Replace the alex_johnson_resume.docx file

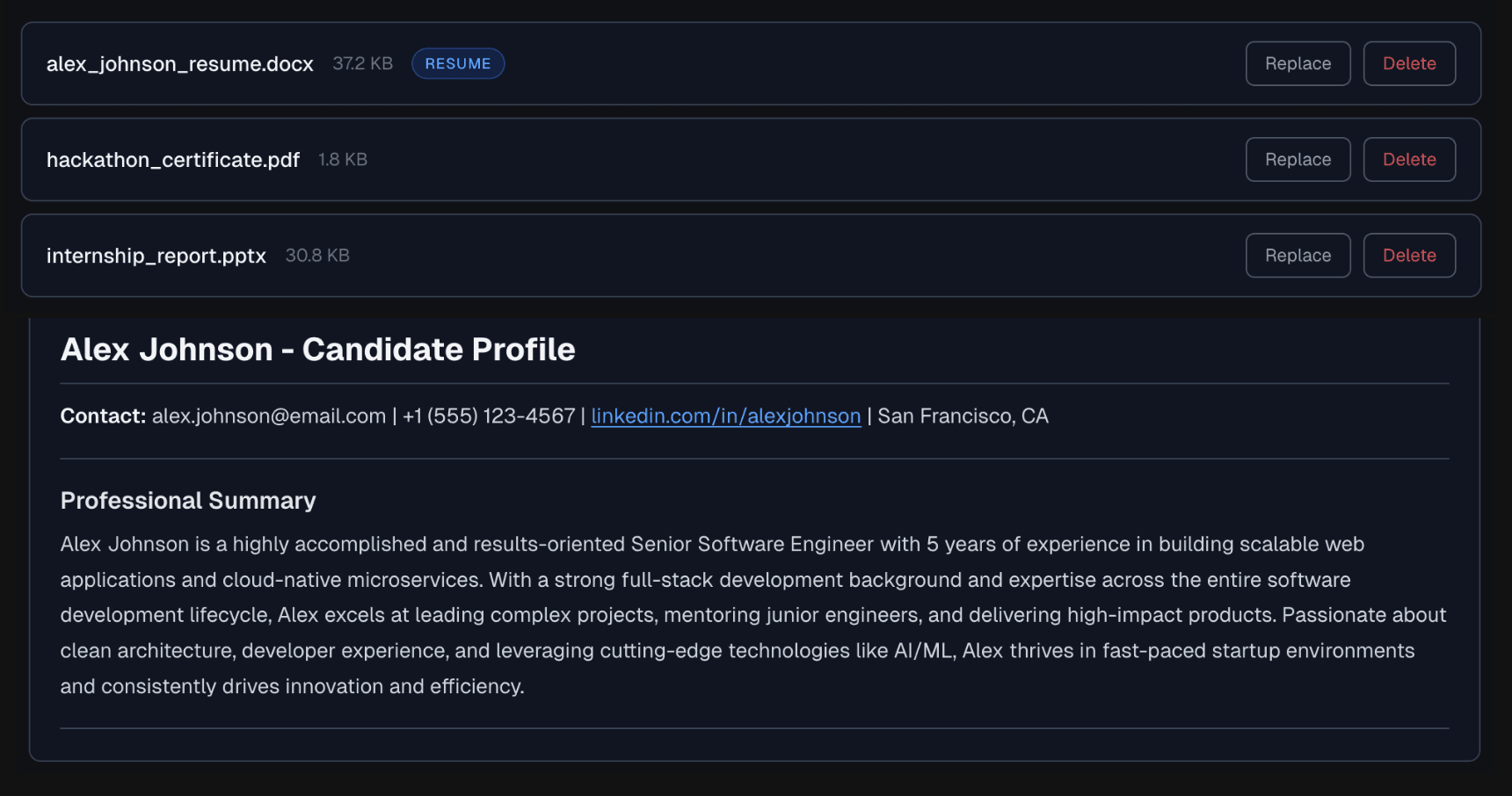pyautogui.click(x=1298, y=63)
